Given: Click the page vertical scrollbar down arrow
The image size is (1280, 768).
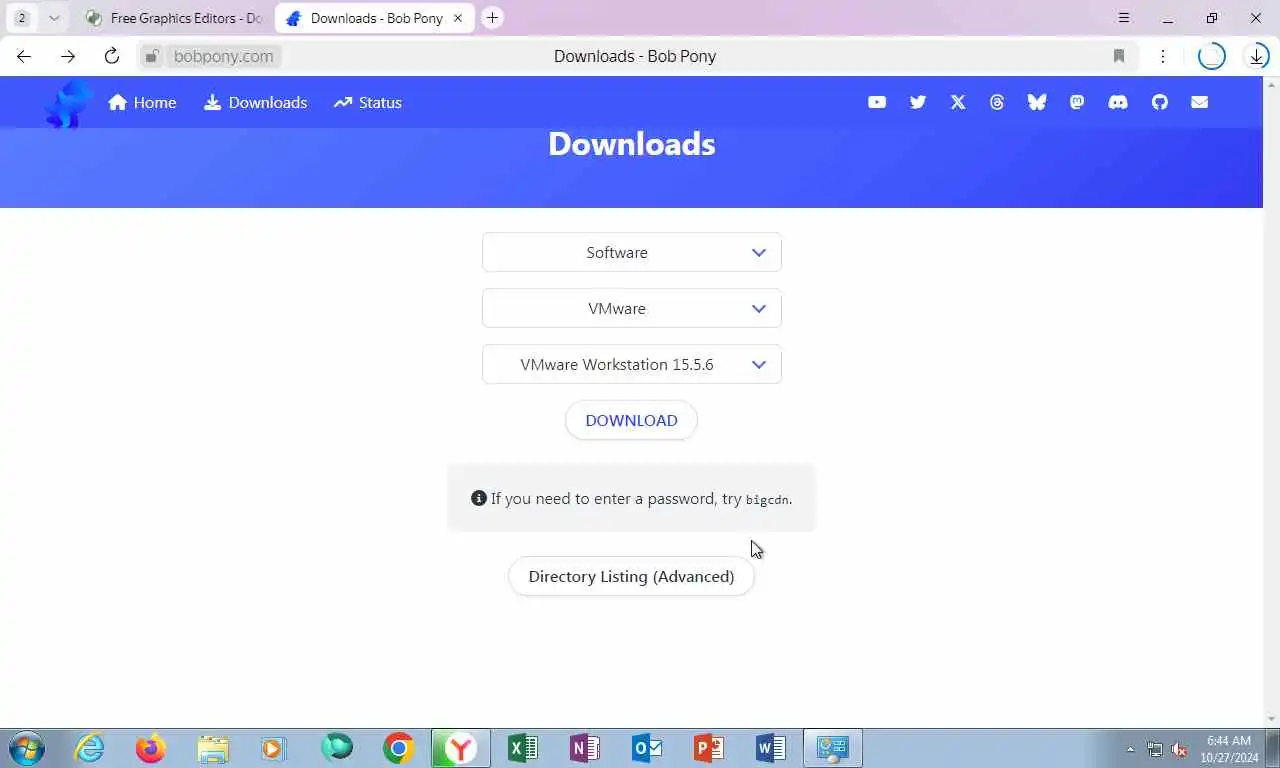Looking at the screenshot, I should coord(1272,720).
